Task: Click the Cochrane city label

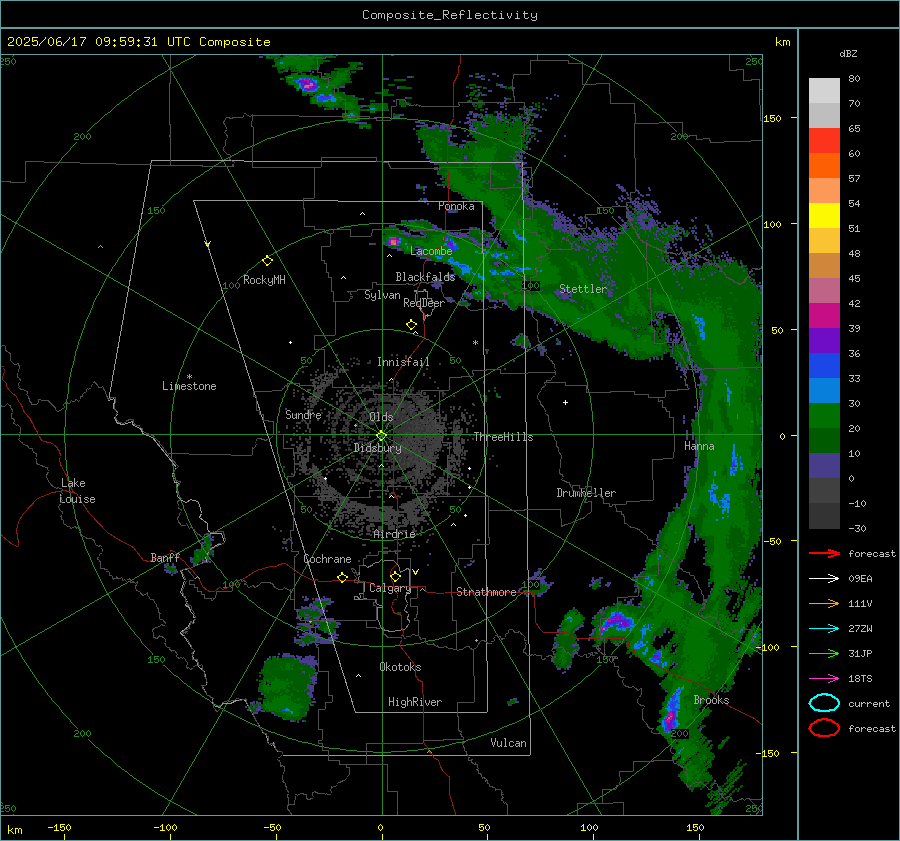Action: click(x=327, y=559)
